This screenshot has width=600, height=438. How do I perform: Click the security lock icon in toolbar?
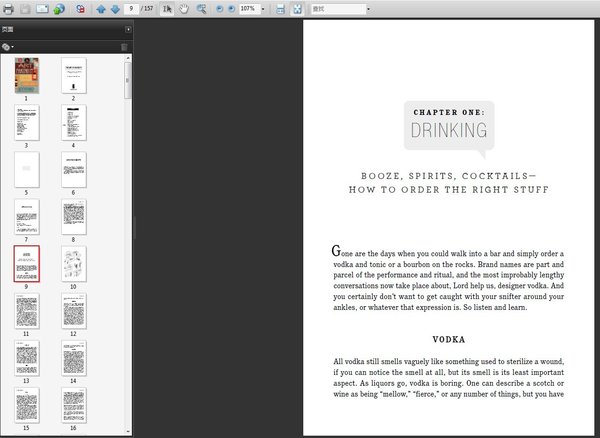[80, 9]
